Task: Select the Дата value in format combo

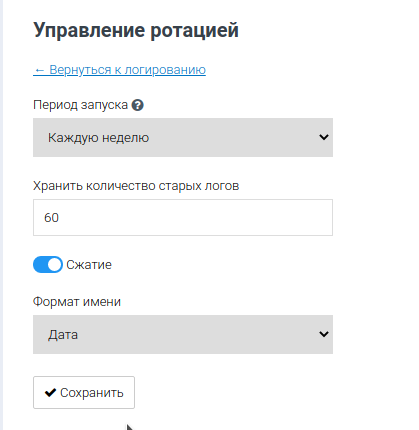Action: pos(63,335)
